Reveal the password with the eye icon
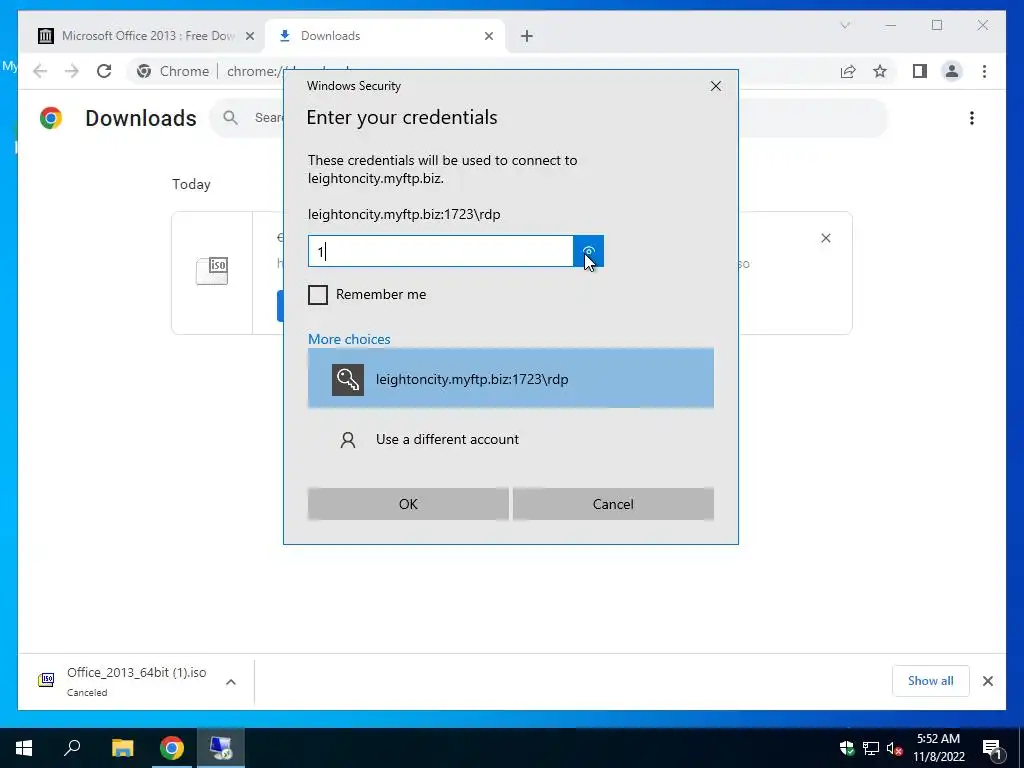The height and width of the screenshot is (768, 1024). 588,251
